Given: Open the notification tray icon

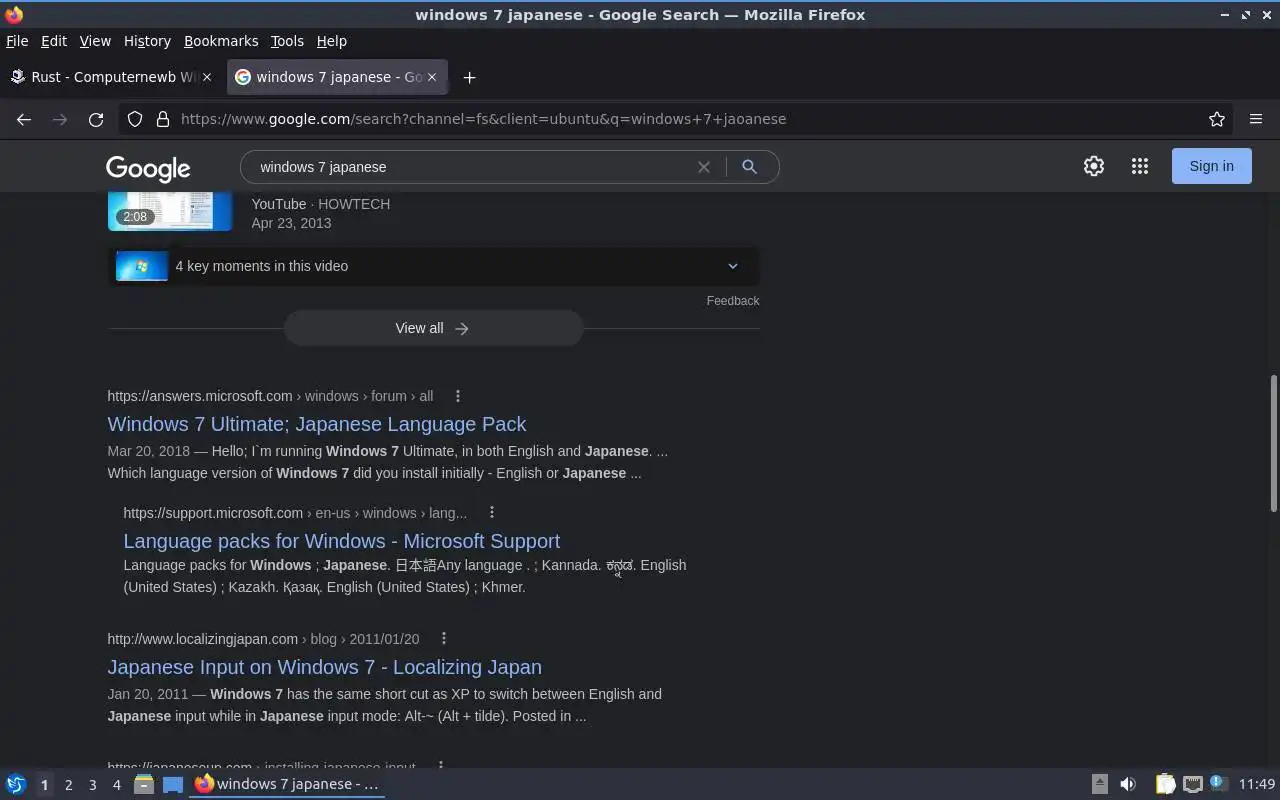Looking at the screenshot, I should [x=1217, y=783].
